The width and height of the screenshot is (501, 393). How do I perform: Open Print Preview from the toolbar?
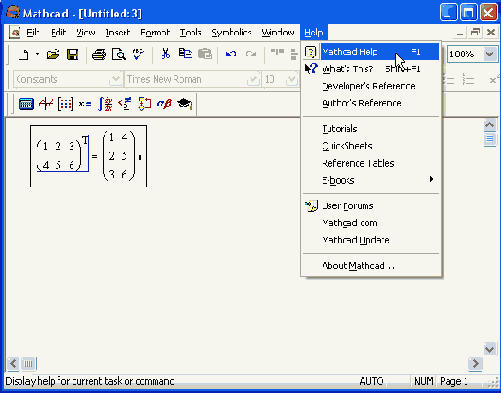pos(119,54)
